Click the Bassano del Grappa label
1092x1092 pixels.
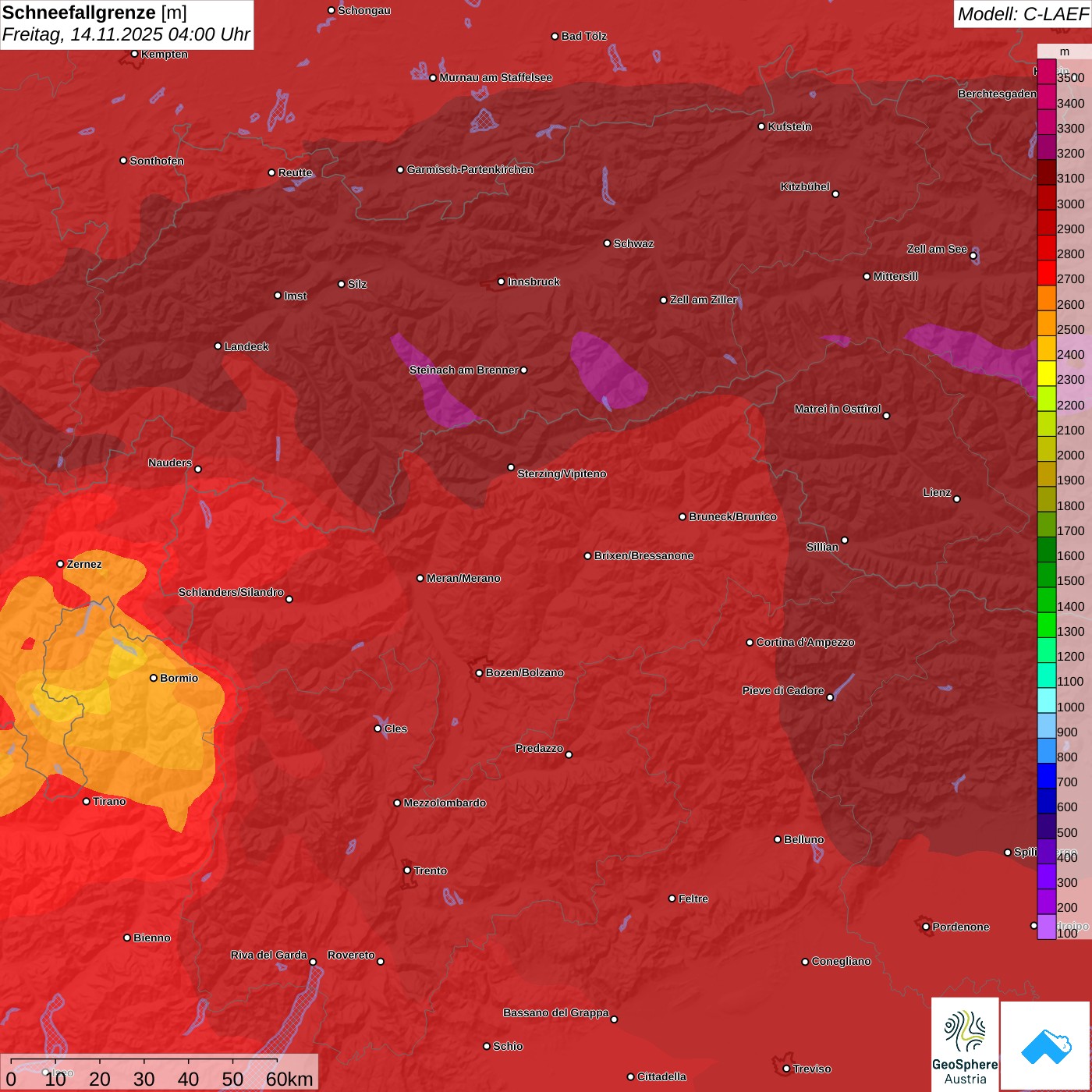tap(556, 1013)
